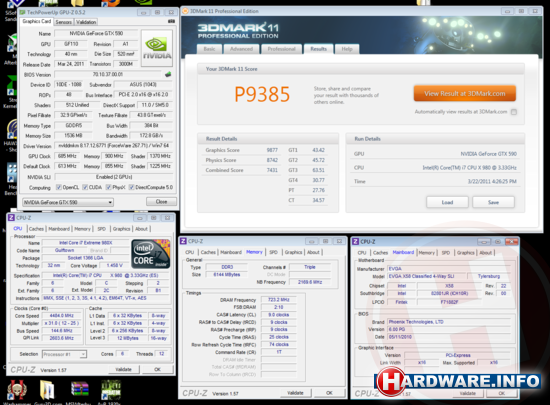The image size is (550, 405).
Task: Click the Save button in Run Details
Action: pyautogui.click(x=493, y=202)
